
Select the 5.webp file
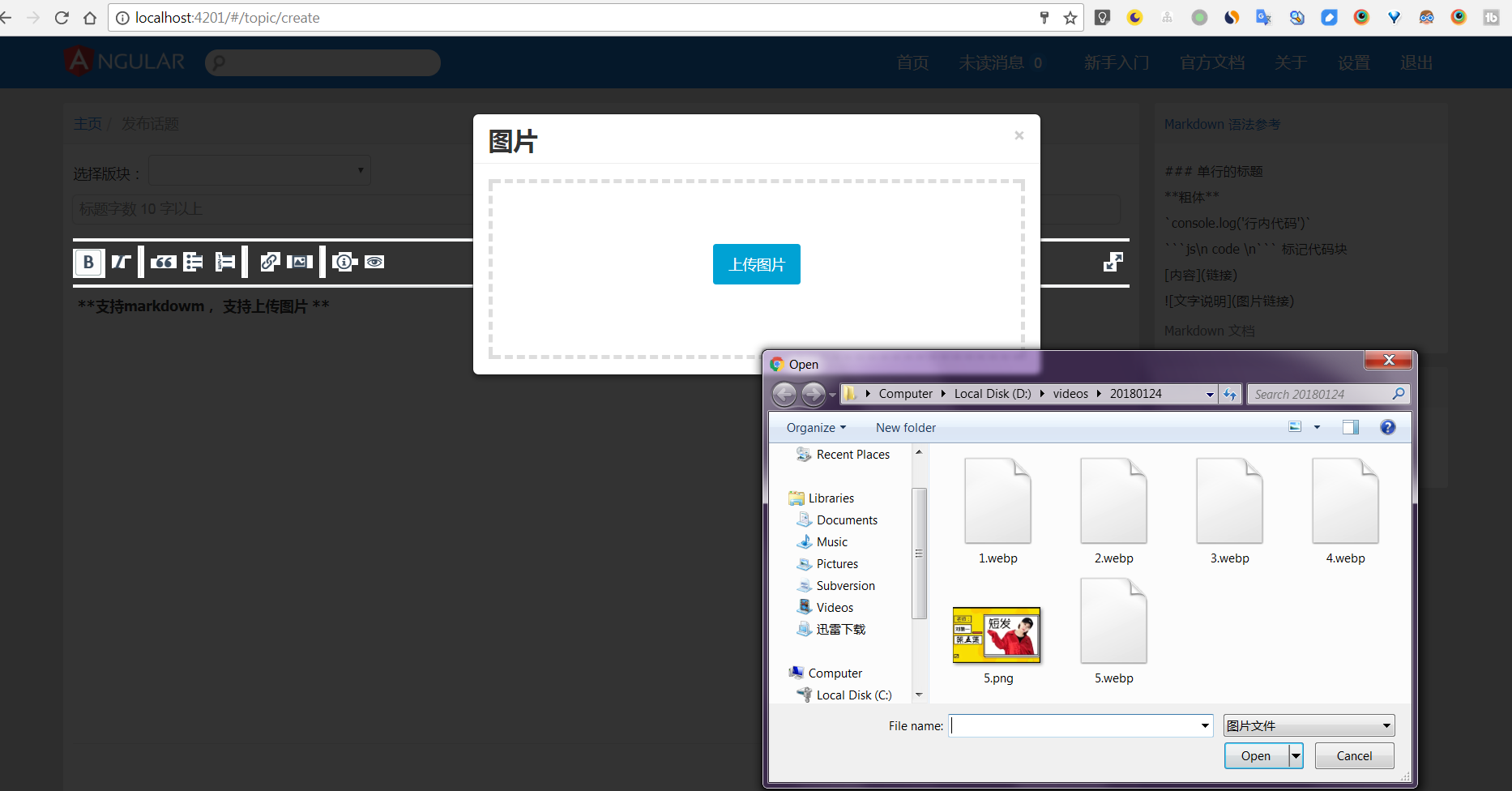1114,631
